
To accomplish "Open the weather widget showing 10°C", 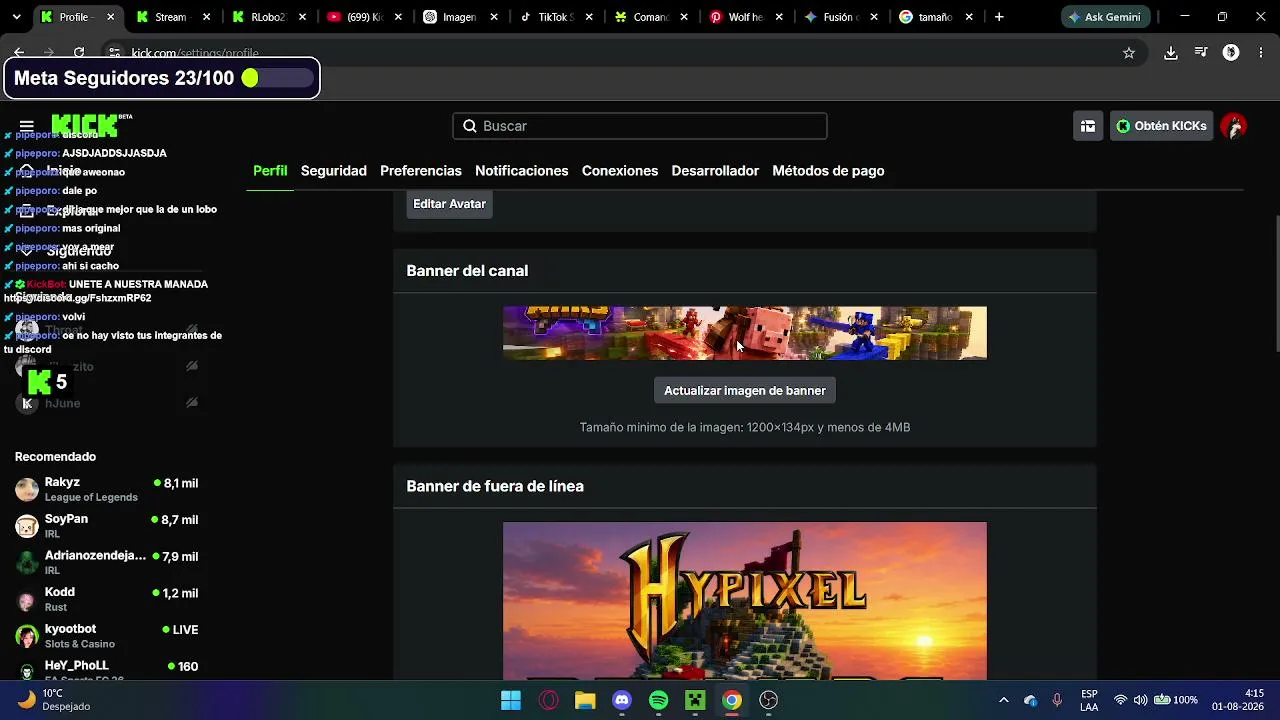I will coord(55,700).
